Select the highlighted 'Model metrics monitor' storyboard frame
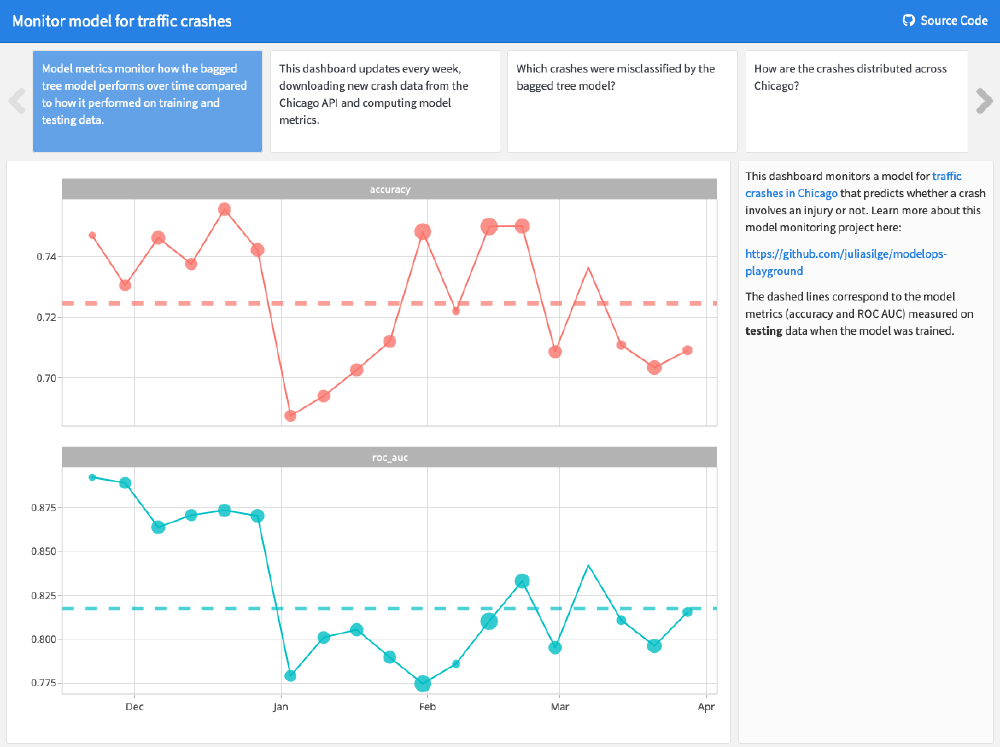 (x=147, y=101)
